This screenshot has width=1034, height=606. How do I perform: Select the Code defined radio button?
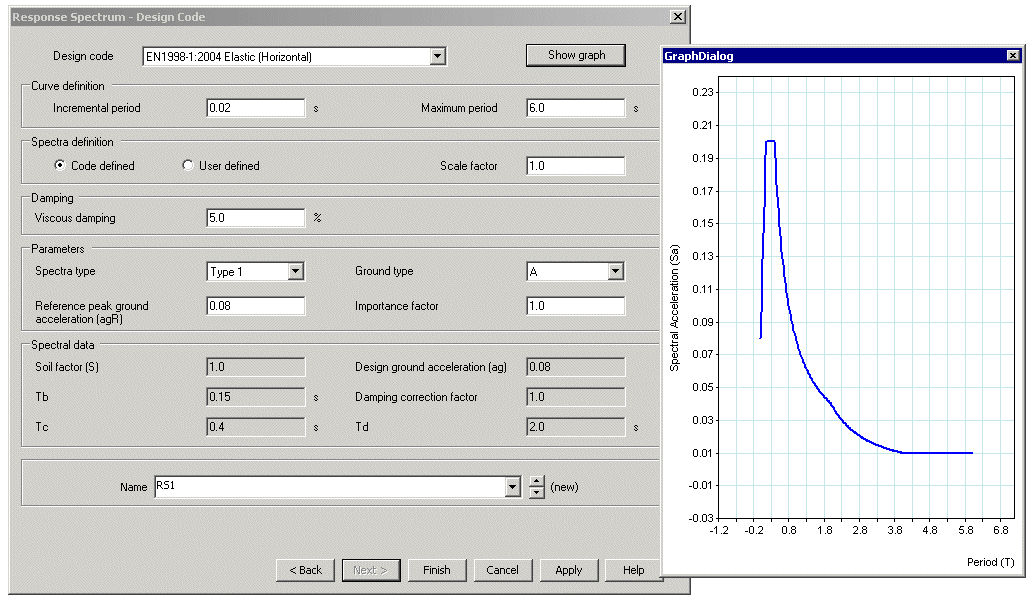62,164
